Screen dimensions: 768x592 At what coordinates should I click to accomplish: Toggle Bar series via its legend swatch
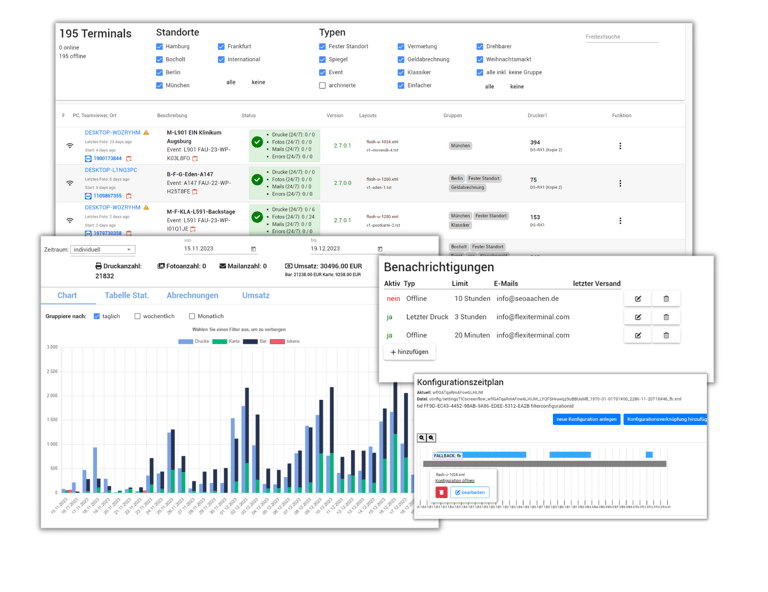pos(250,341)
